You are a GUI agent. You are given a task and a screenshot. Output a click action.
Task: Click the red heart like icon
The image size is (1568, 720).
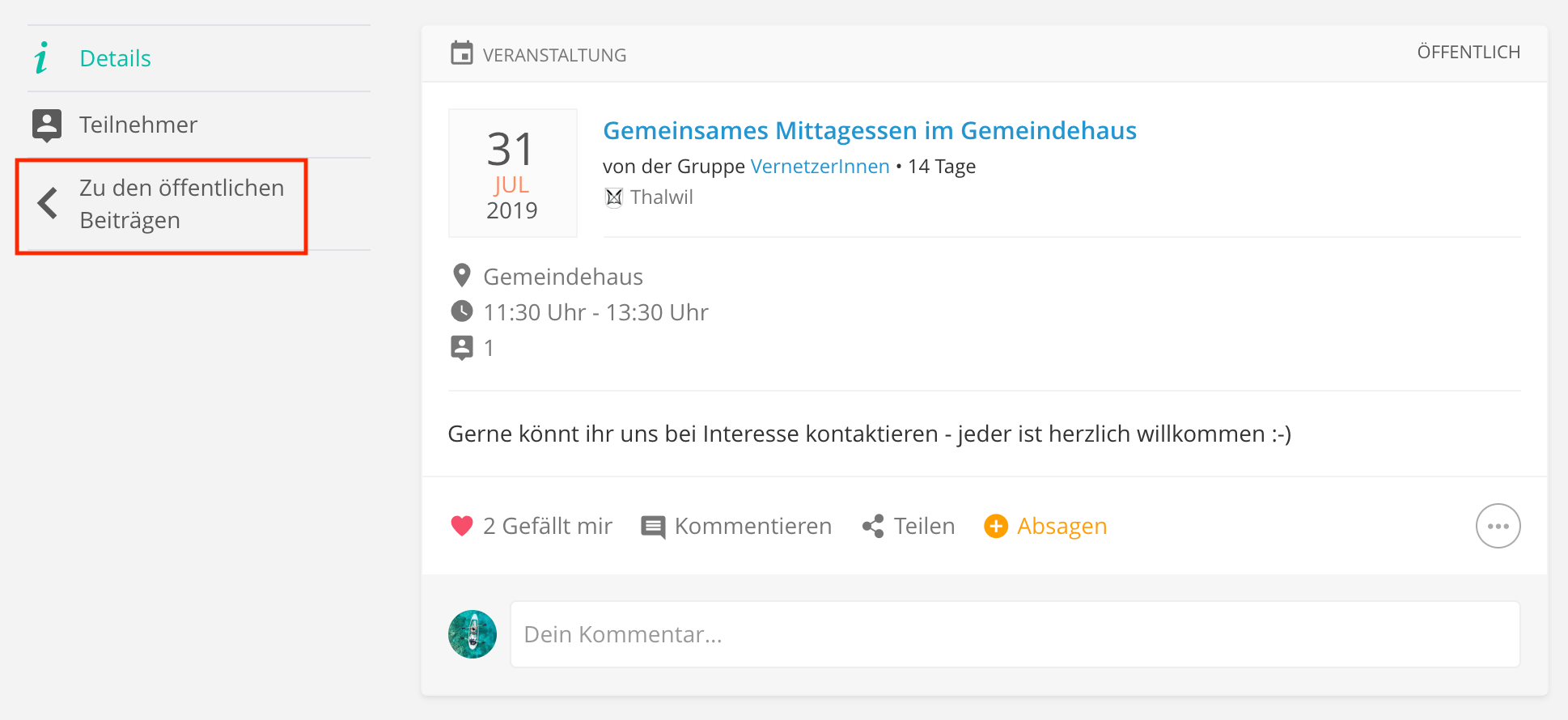[x=462, y=526]
